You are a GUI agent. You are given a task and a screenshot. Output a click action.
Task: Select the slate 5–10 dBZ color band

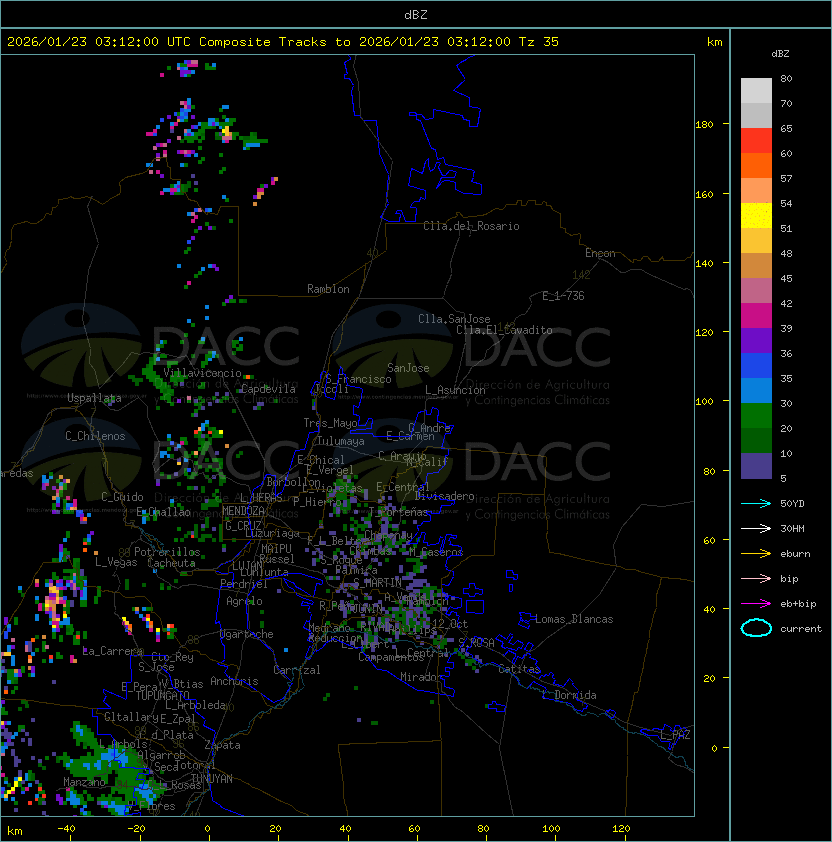pyautogui.click(x=756, y=466)
